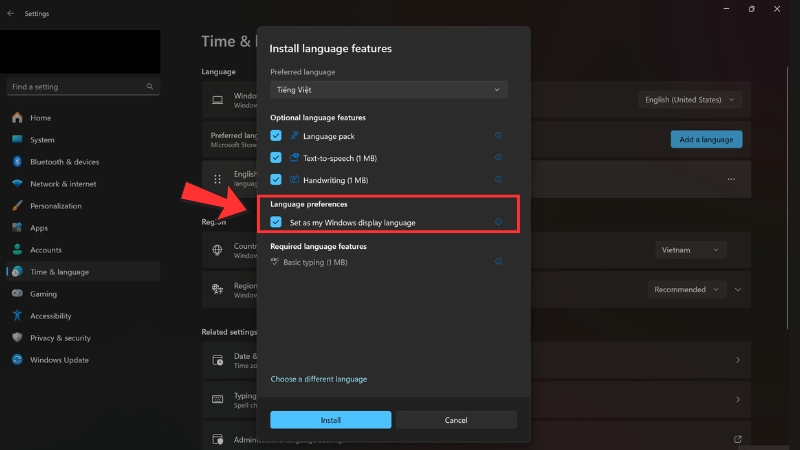
Task: Click the info icon beside Handwriting
Action: (498, 180)
